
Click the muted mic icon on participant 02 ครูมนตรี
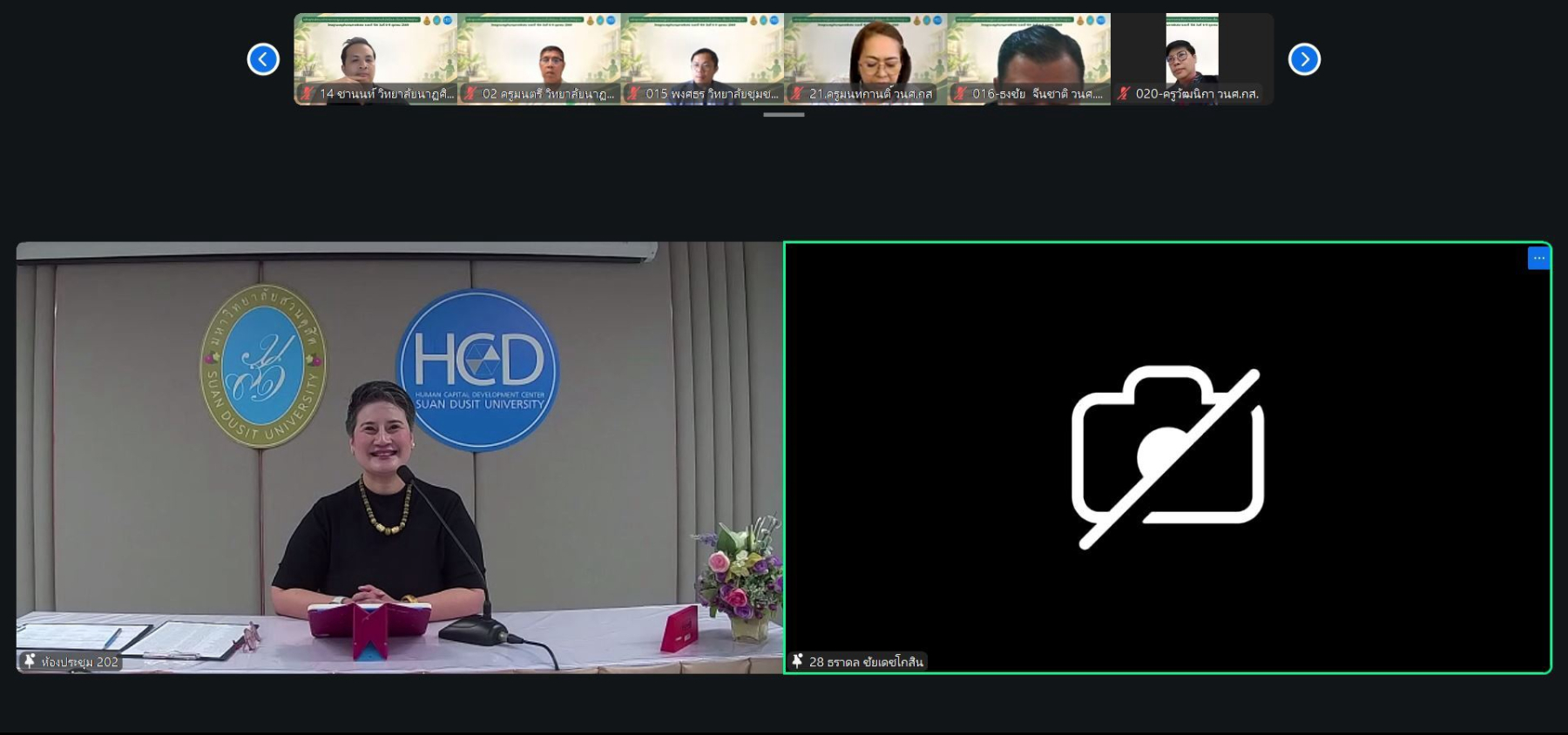tap(470, 93)
